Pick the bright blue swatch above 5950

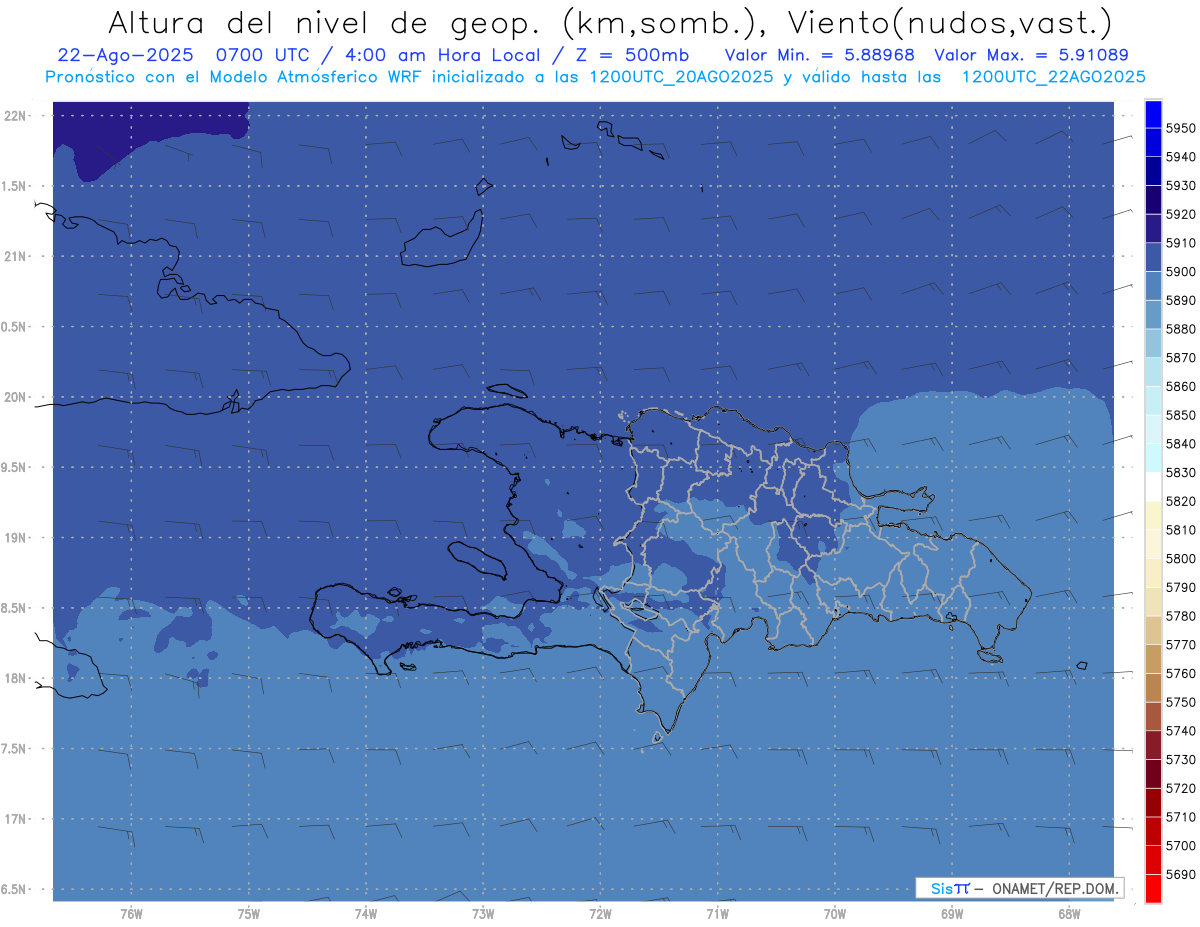click(x=1153, y=114)
